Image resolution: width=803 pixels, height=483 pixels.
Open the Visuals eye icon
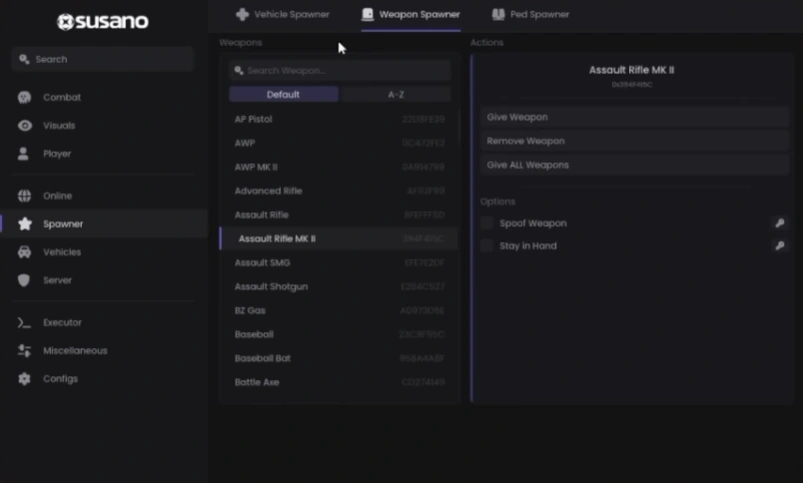(x=25, y=125)
